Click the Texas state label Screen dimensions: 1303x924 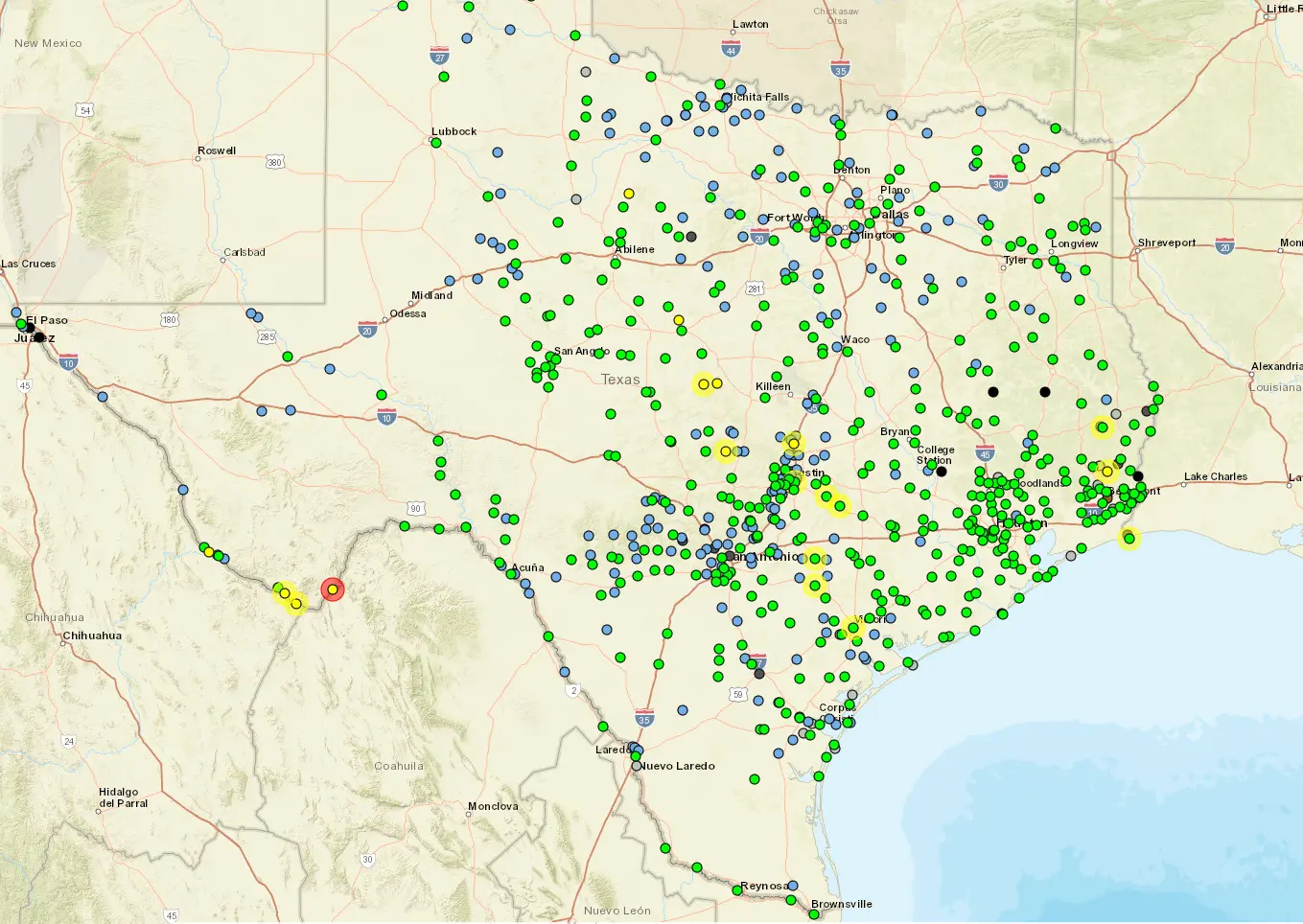620,380
